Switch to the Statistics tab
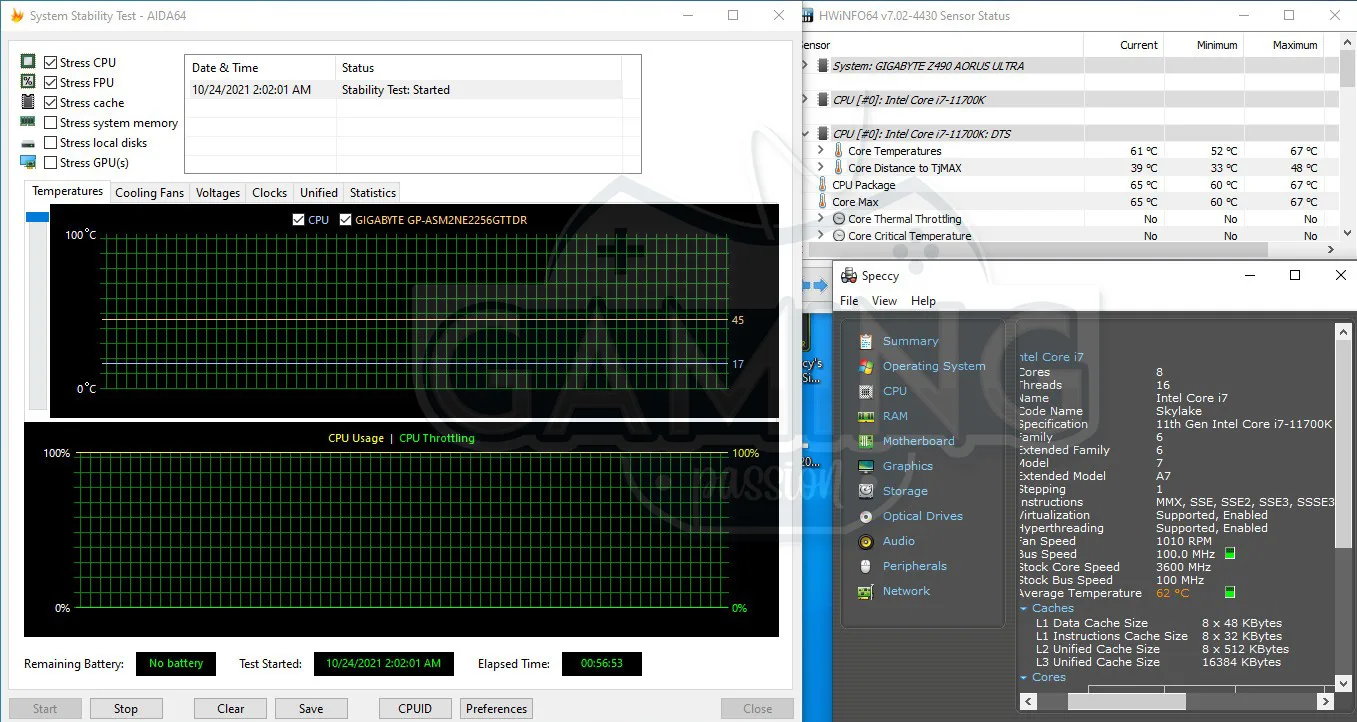This screenshot has width=1357, height=722. [x=373, y=193]
